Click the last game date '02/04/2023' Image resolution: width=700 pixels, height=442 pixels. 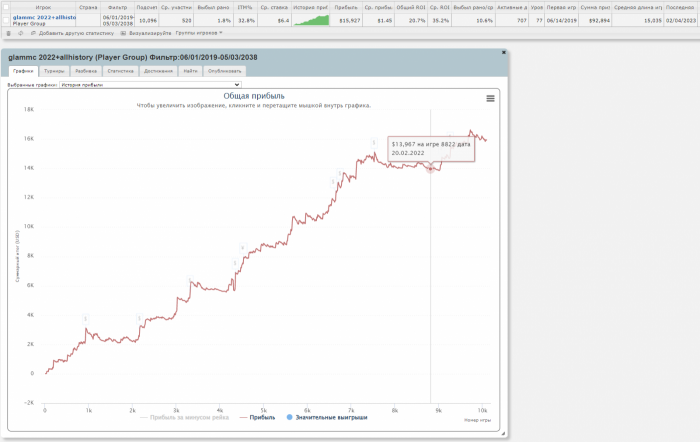(681, 21)
